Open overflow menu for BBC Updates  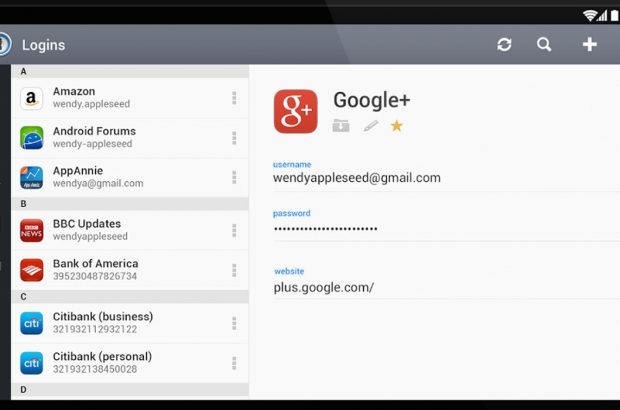point(234,231)
